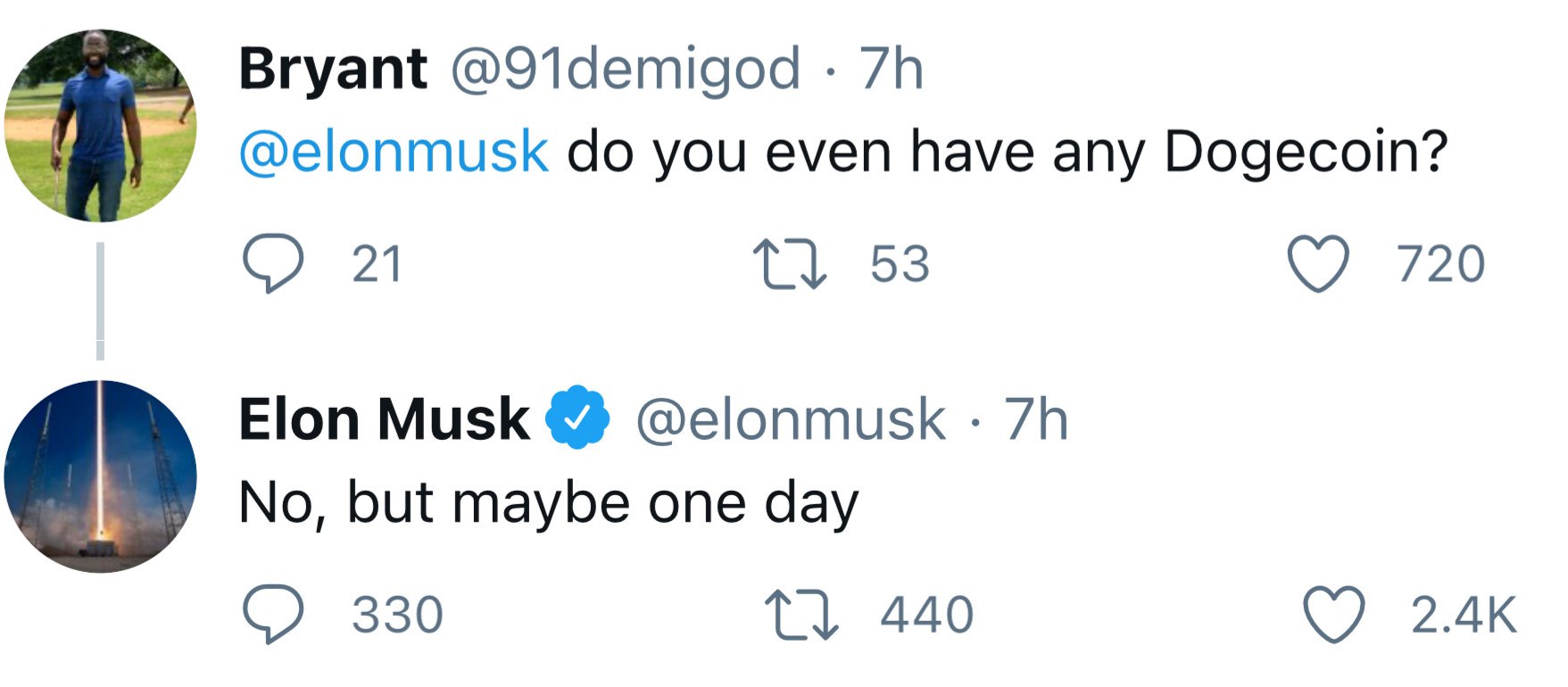Open Bryant's profile picture
1568x687 pixels.
[100, 126]
